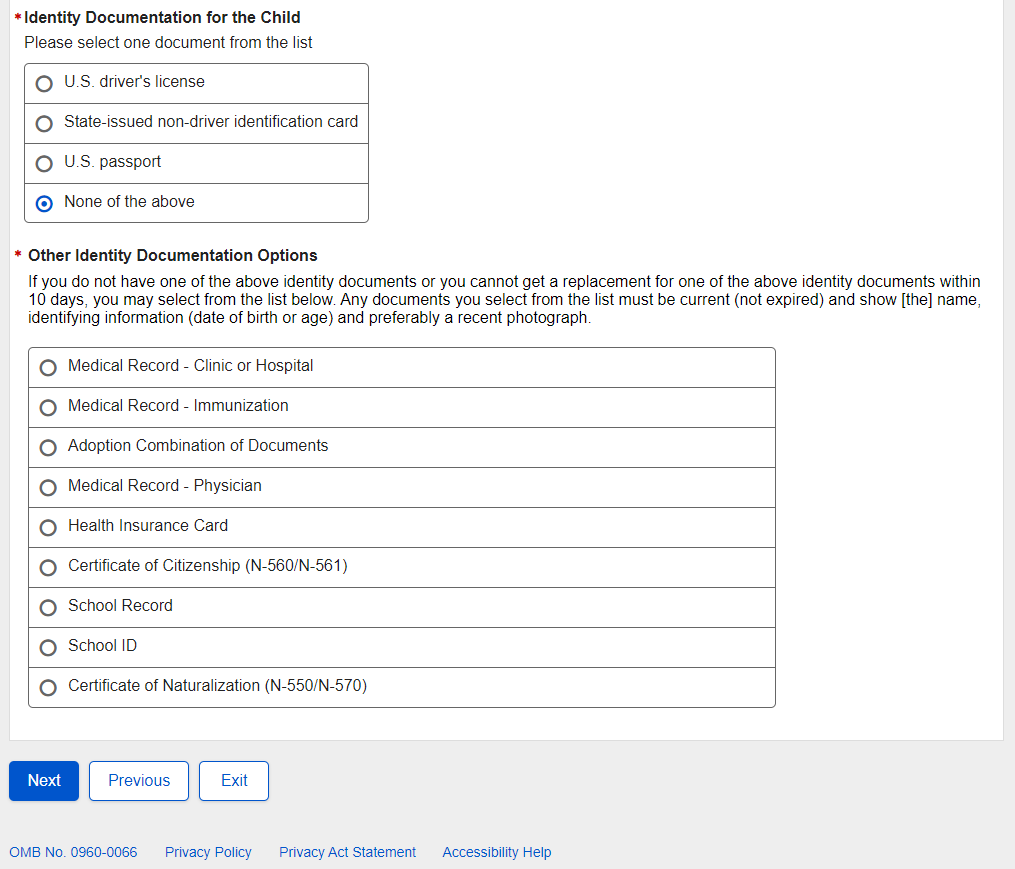The image size is (1015, 869).
Task: Choose the School Record option
Action: (48, 608)
